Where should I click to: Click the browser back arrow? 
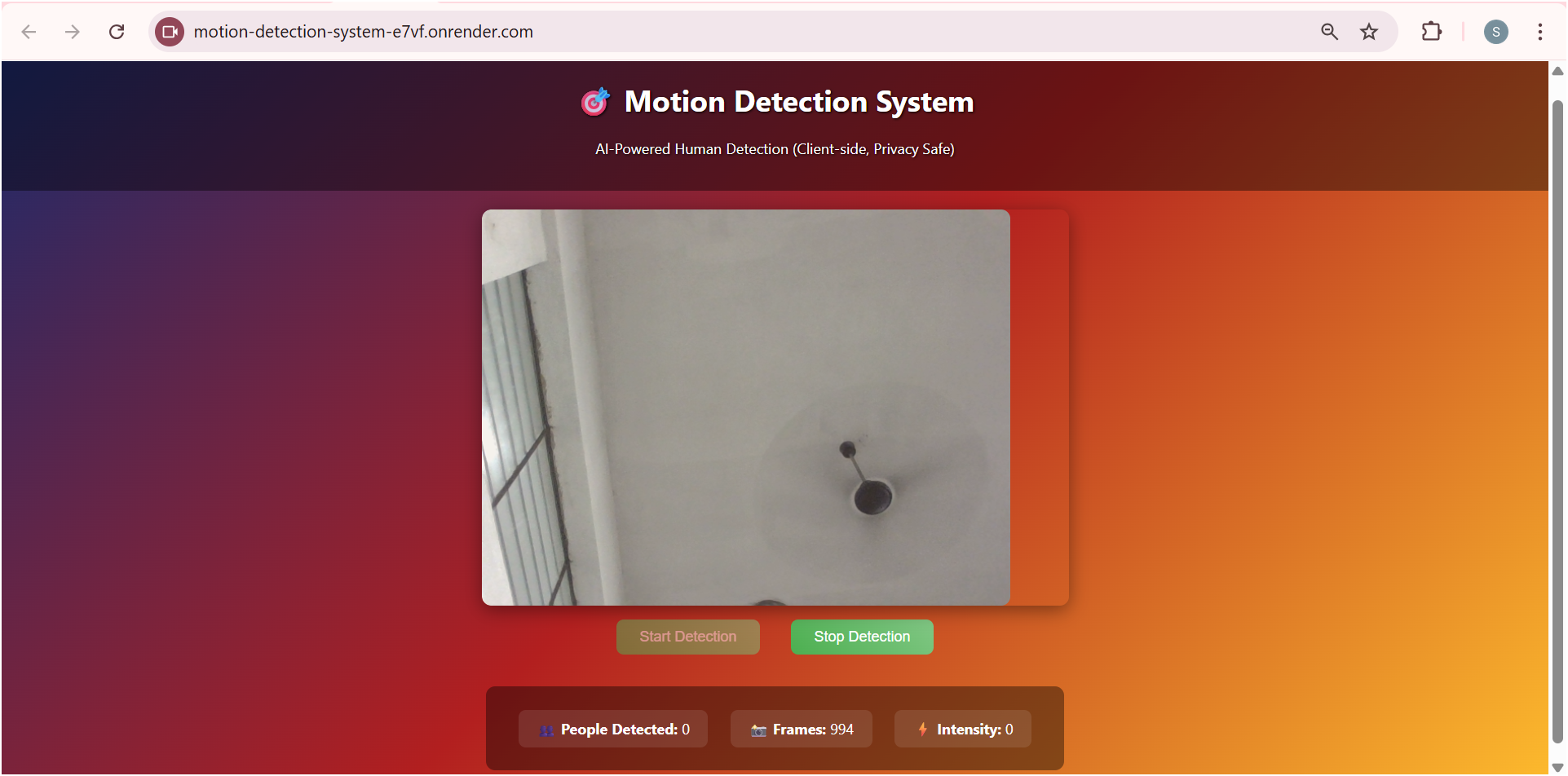(x=29, y=32)
